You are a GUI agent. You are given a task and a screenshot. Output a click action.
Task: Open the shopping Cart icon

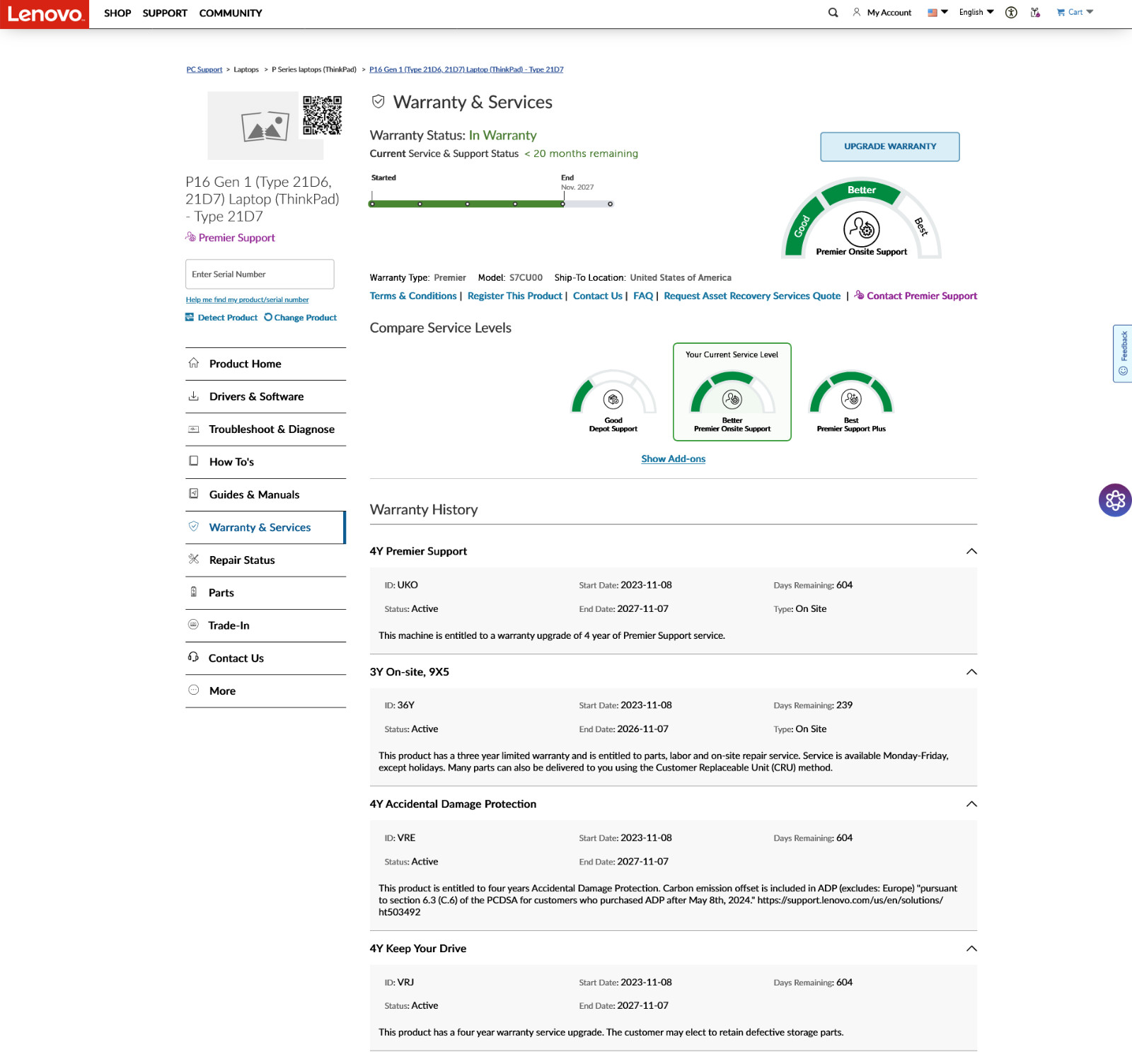tap(1061, 13)
